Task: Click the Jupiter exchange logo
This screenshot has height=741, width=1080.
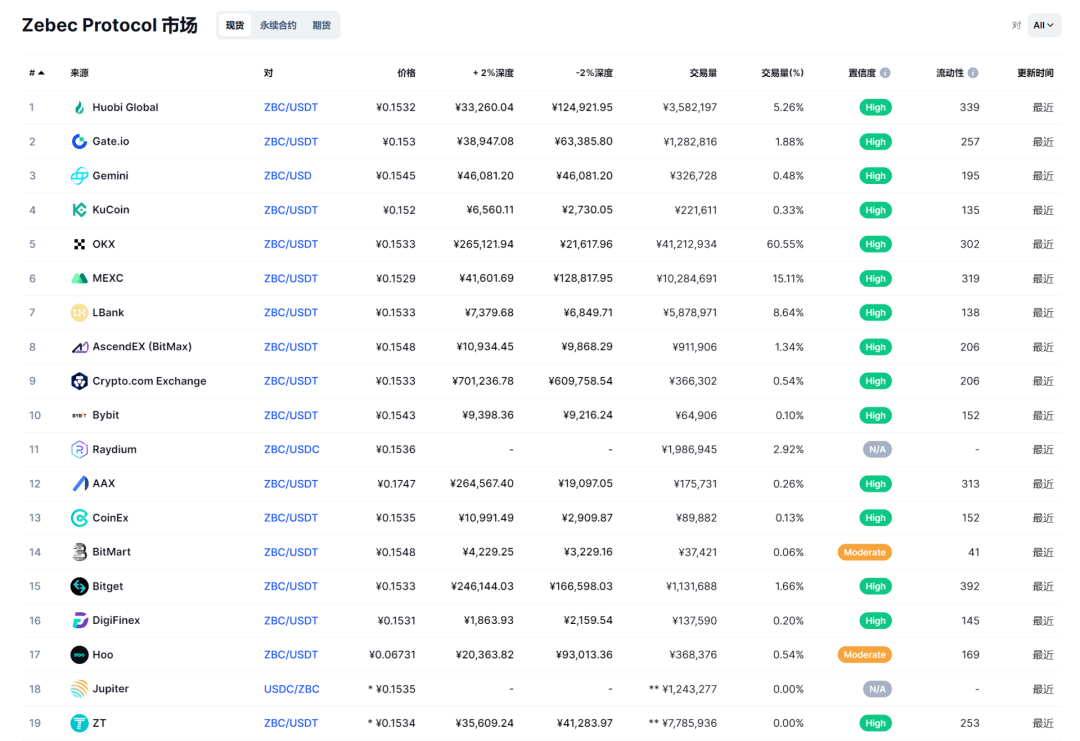Action: 79,689
